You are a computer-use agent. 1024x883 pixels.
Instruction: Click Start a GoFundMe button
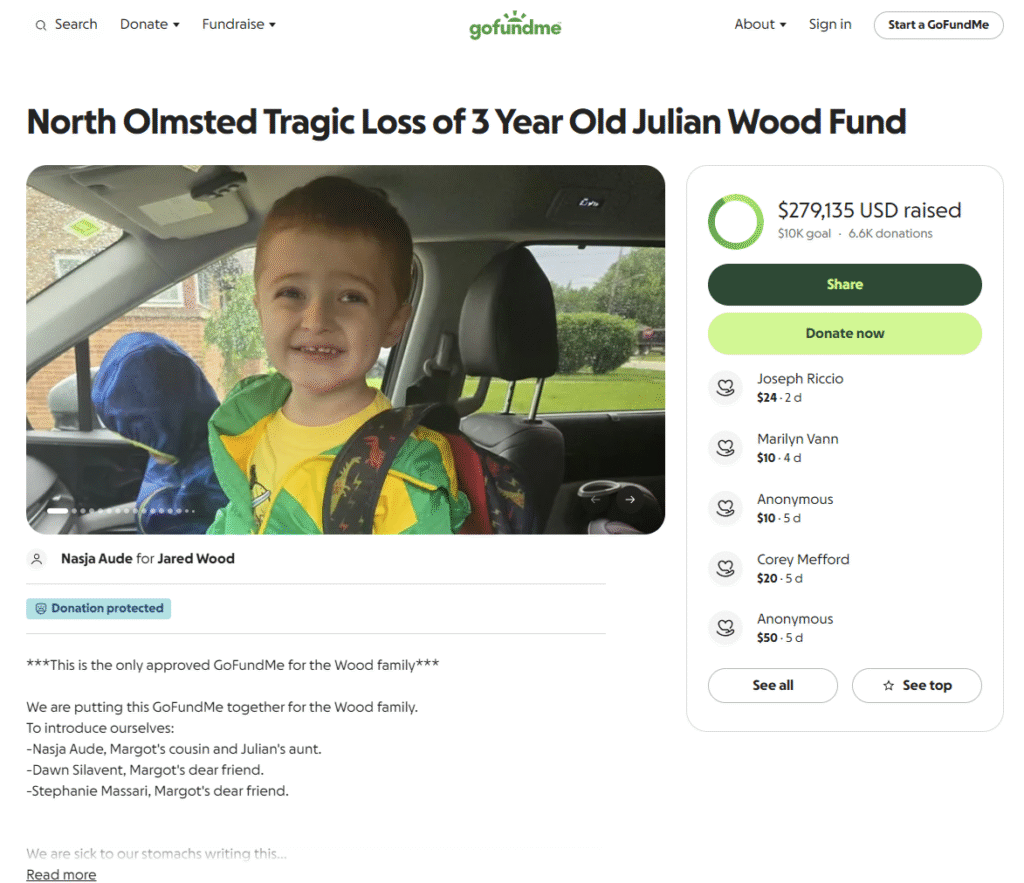pyautogui.click(x=938, y=25)
